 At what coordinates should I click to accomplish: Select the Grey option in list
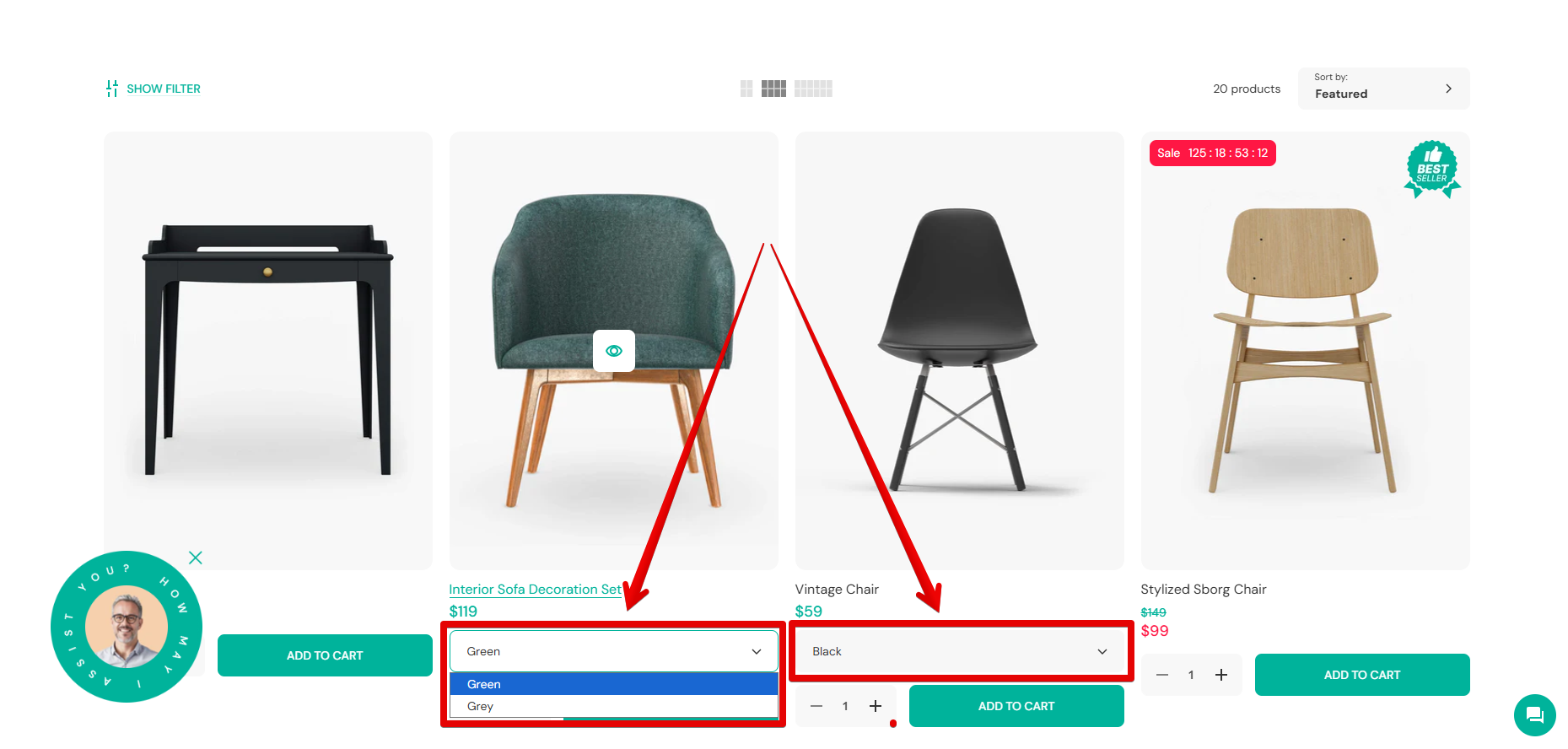click(x=614, y=706)
